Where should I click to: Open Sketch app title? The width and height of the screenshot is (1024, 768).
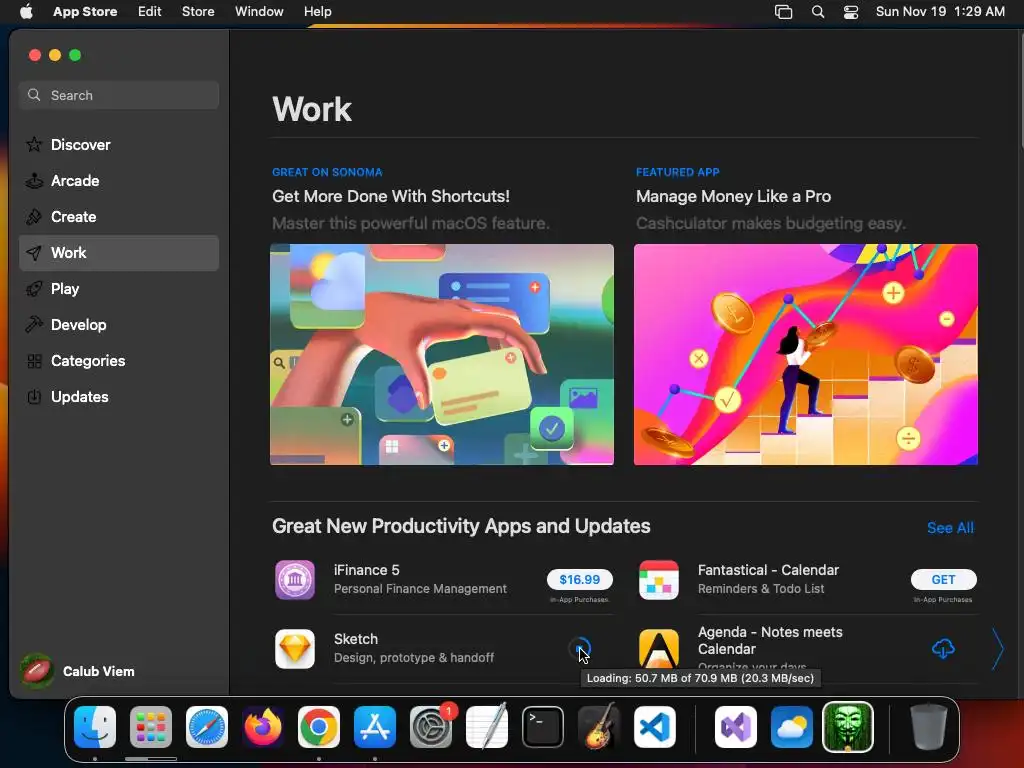356,639
